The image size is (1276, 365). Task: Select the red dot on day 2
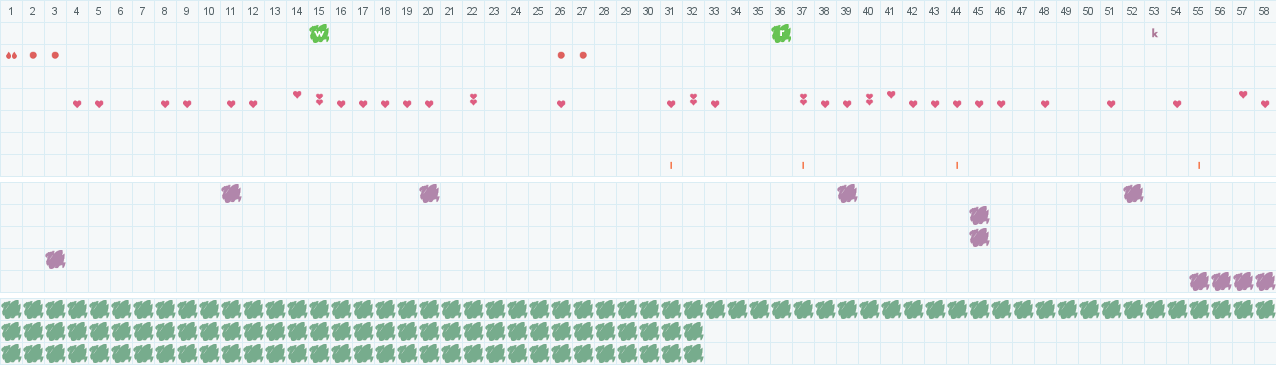click(x=33, y=55)
